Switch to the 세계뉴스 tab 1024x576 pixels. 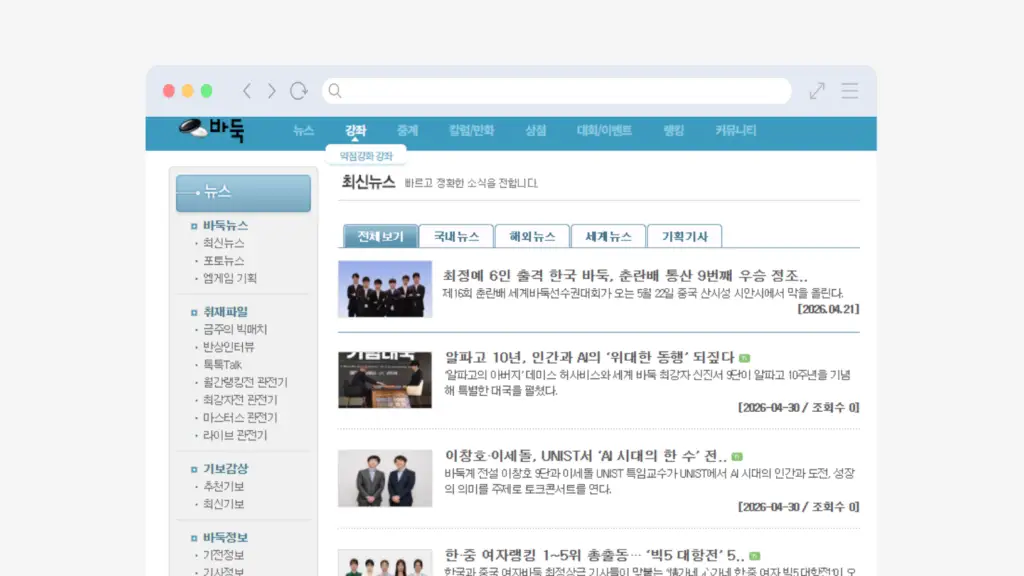[608, 236]
